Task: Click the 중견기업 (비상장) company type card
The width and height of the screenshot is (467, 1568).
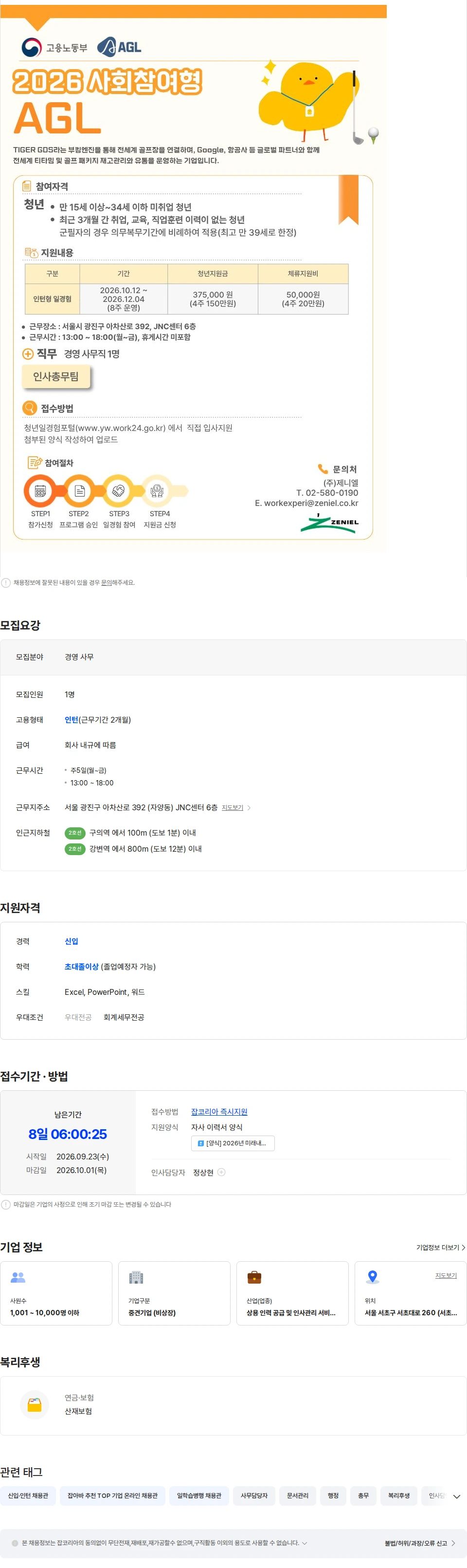Action: coord(174,1293)
